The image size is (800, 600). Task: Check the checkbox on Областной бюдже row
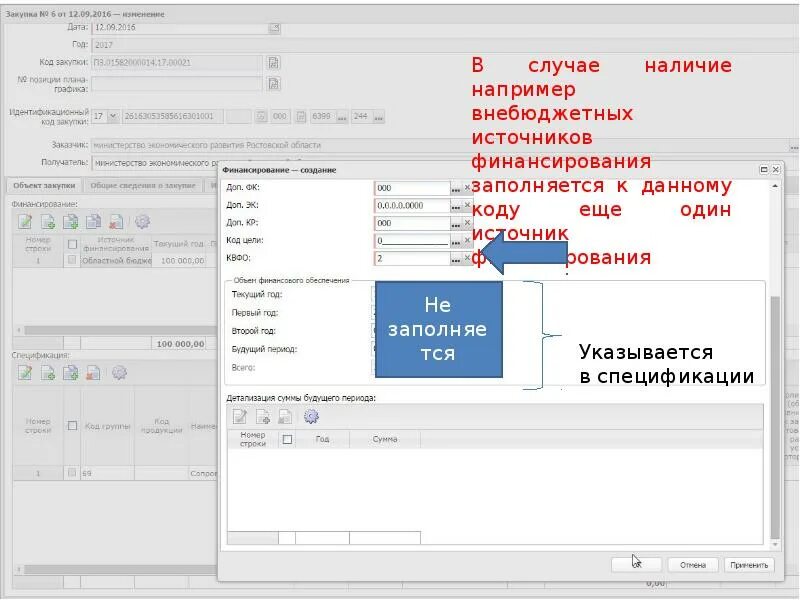[x=73, y=259]
